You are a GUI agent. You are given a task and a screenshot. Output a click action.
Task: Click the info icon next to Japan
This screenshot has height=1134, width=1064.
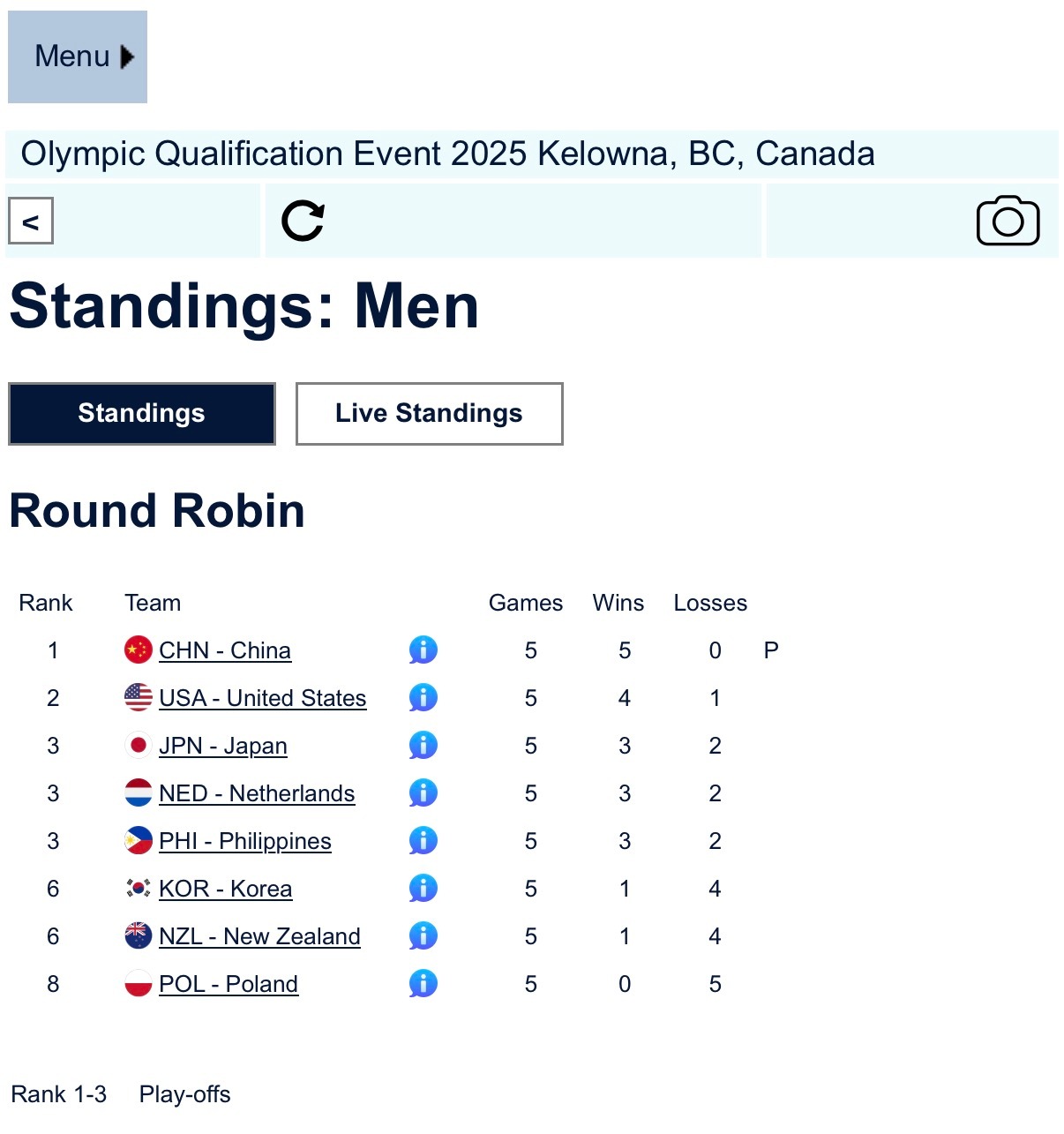[423, 746]
